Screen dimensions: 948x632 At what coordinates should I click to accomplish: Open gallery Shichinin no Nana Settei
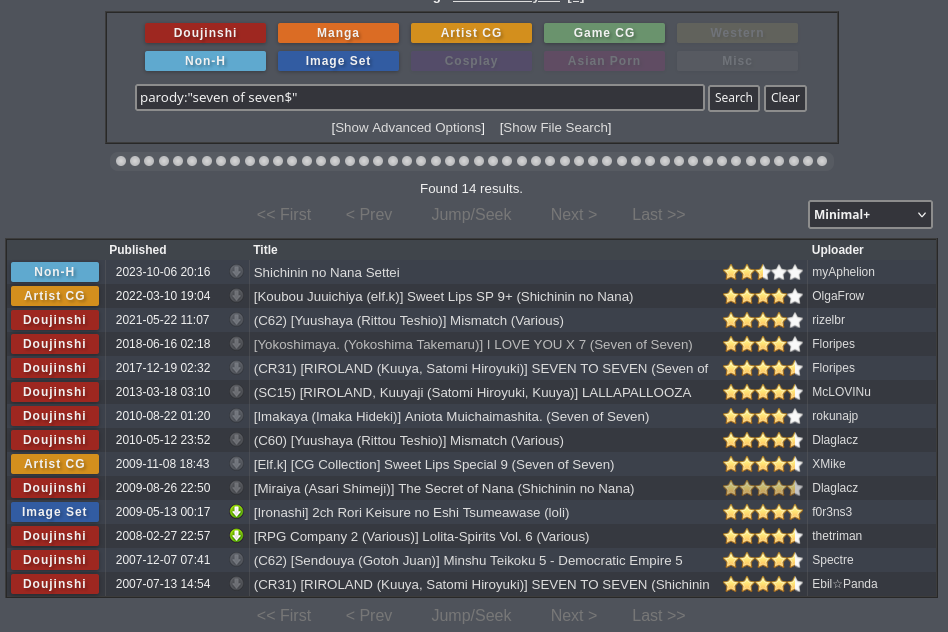coord(326,272)
